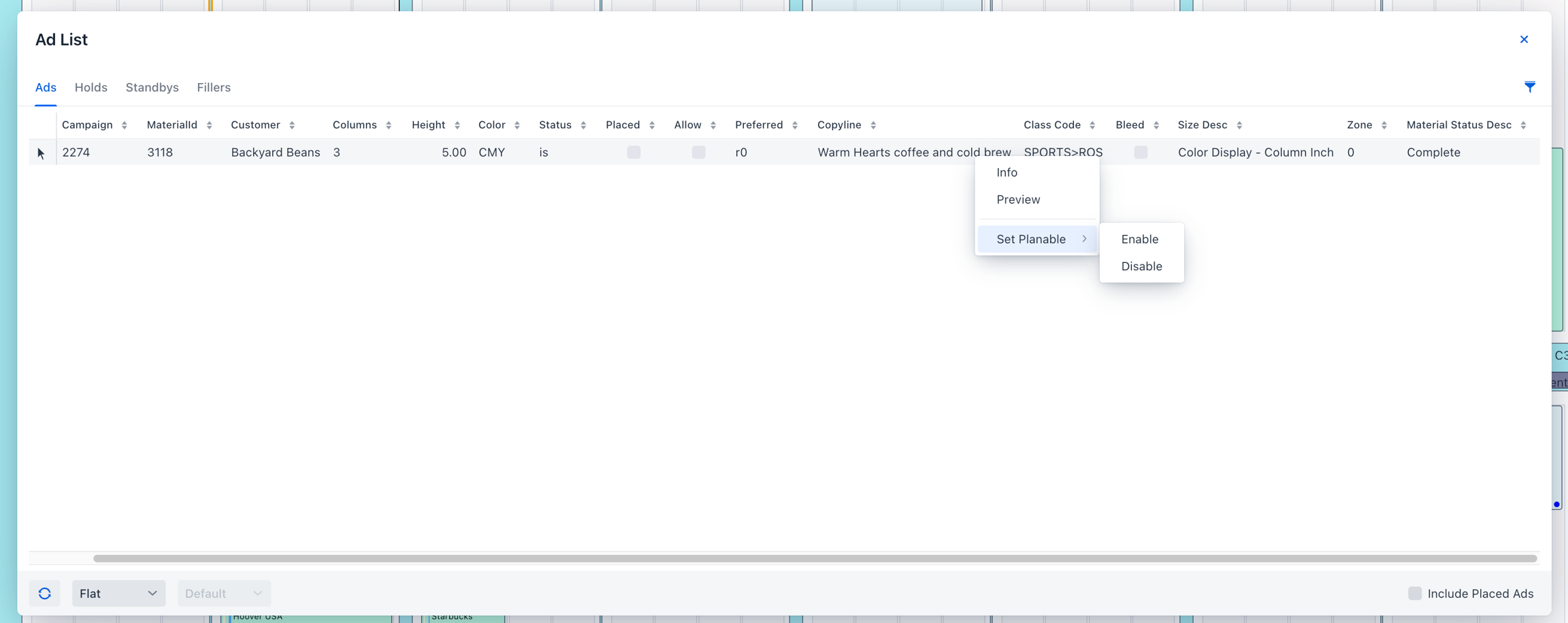This screenshot has width=1568, height=623.
Task: Sort by Material Status Desc arrows
Action: tap(1523, 125)
